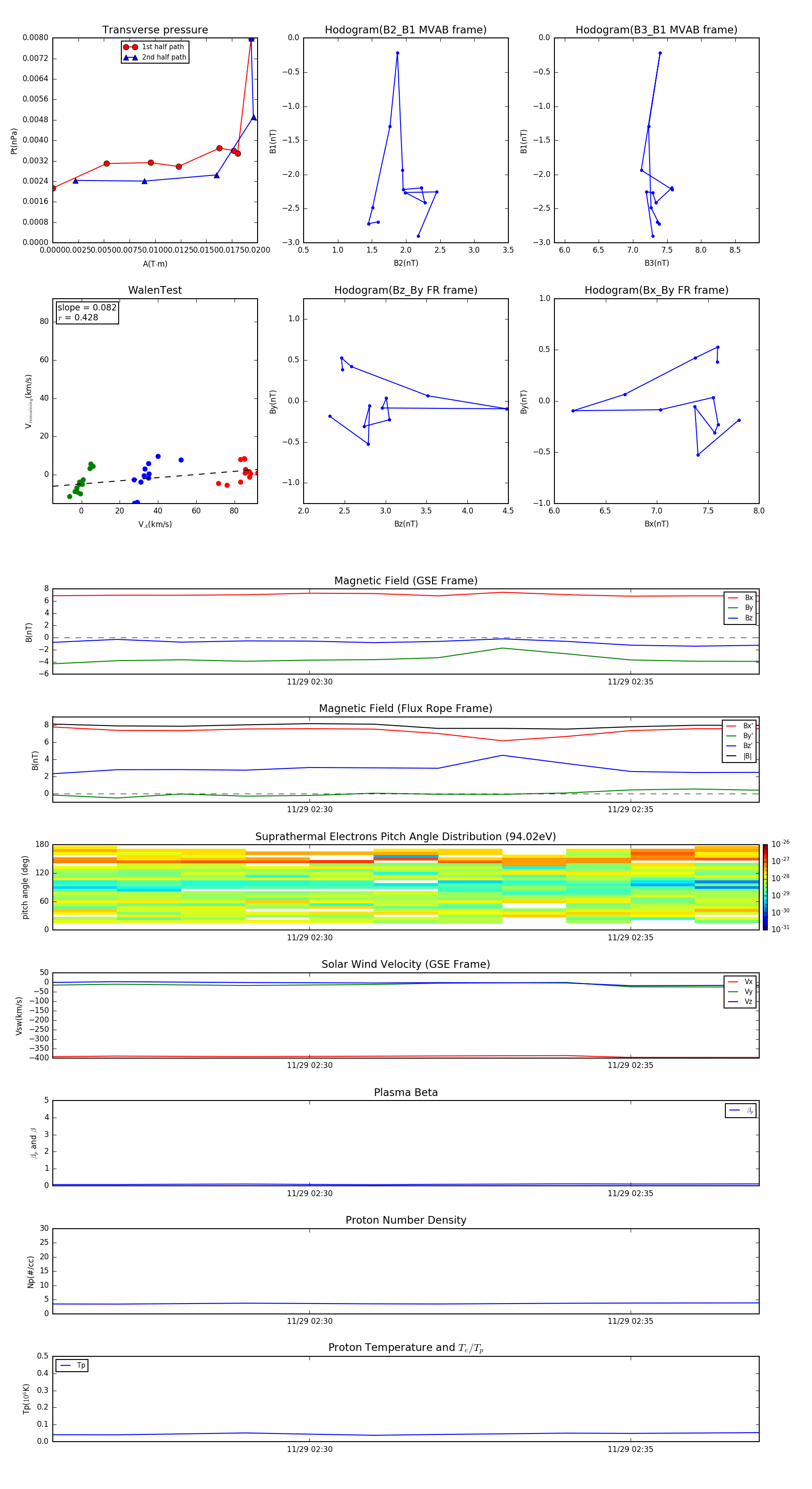The height and width of the screenshot is (1489, 812).
Task: Click the pitch angle colorbar
Action: click(765, 887)
